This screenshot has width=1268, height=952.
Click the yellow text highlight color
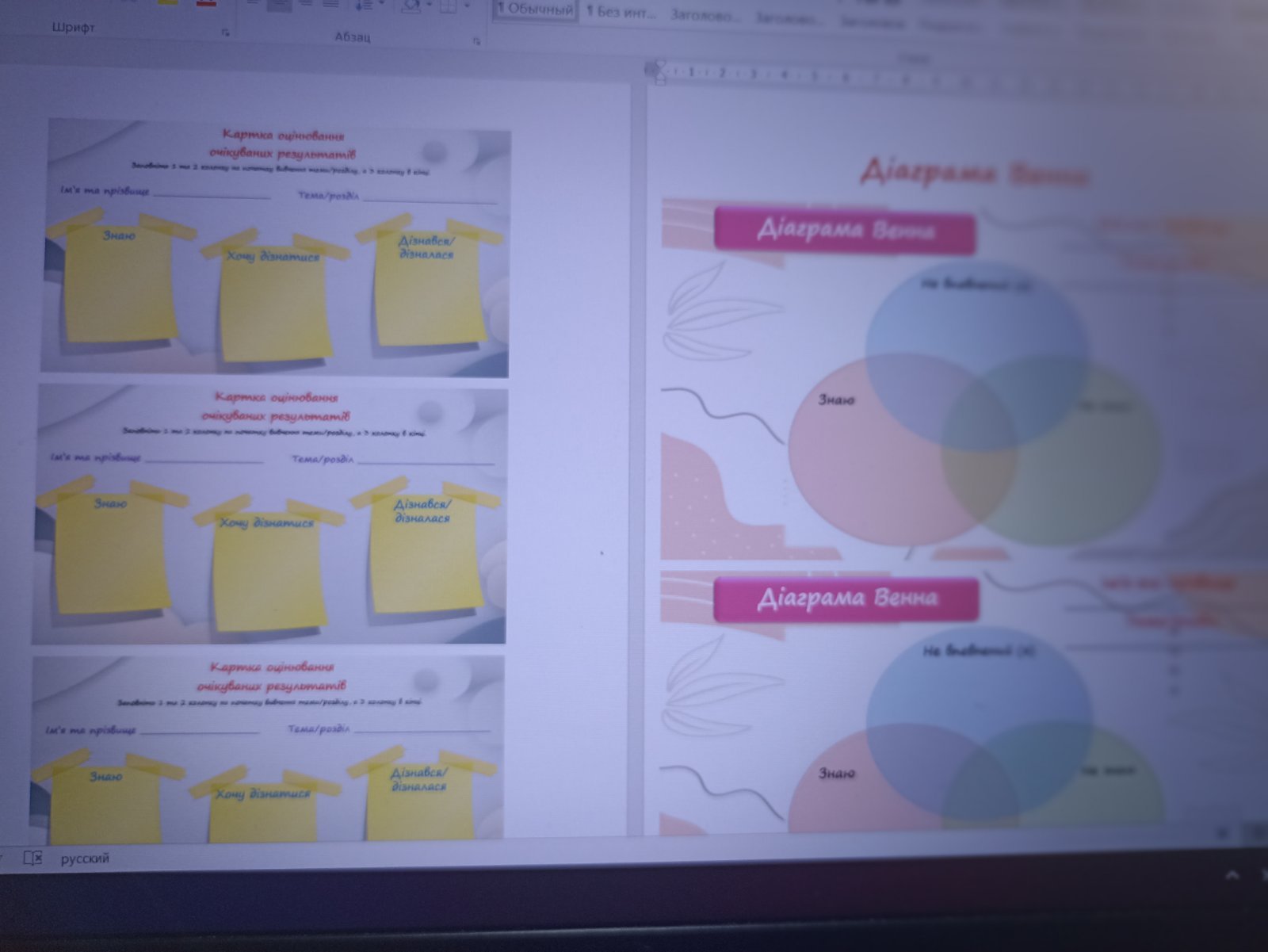(167, 3)
